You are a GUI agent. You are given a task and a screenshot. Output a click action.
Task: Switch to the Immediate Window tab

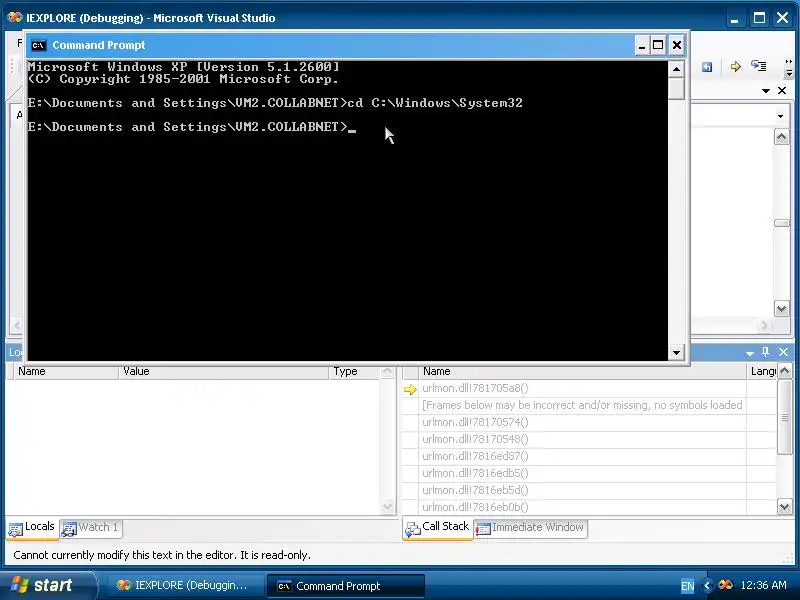531,528
